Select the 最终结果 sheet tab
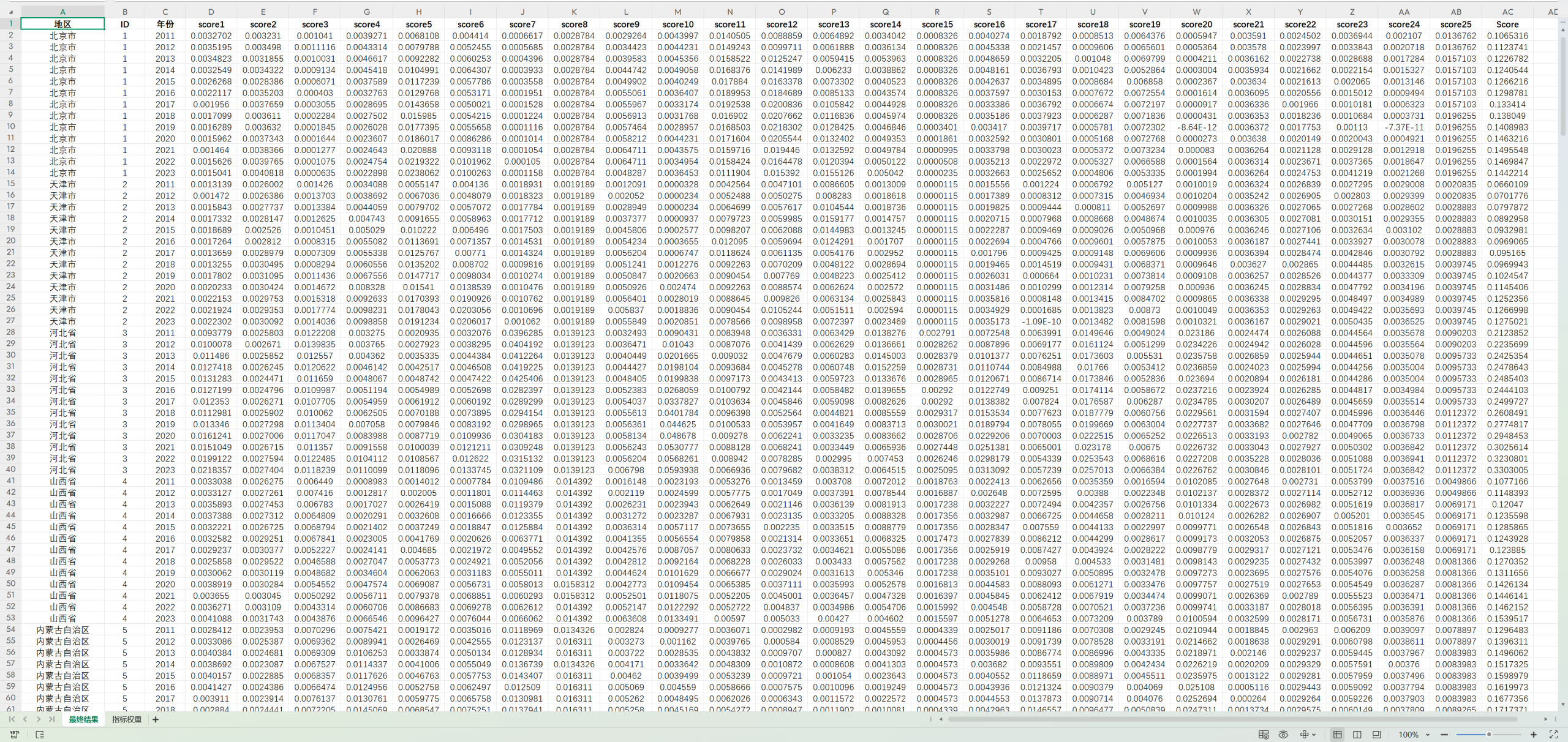The width and height of the screenshot is (1568, 742). tap(83, 719)
